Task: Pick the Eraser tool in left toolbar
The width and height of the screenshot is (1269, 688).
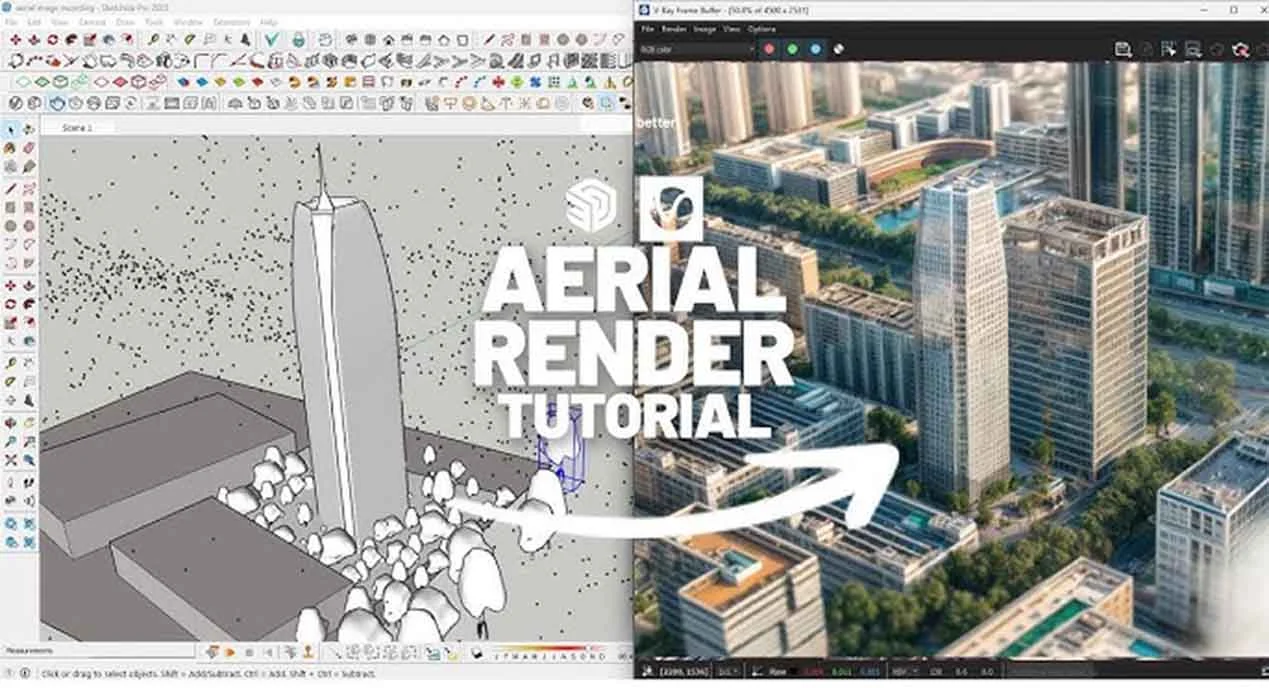Action: tap(28, 148)
